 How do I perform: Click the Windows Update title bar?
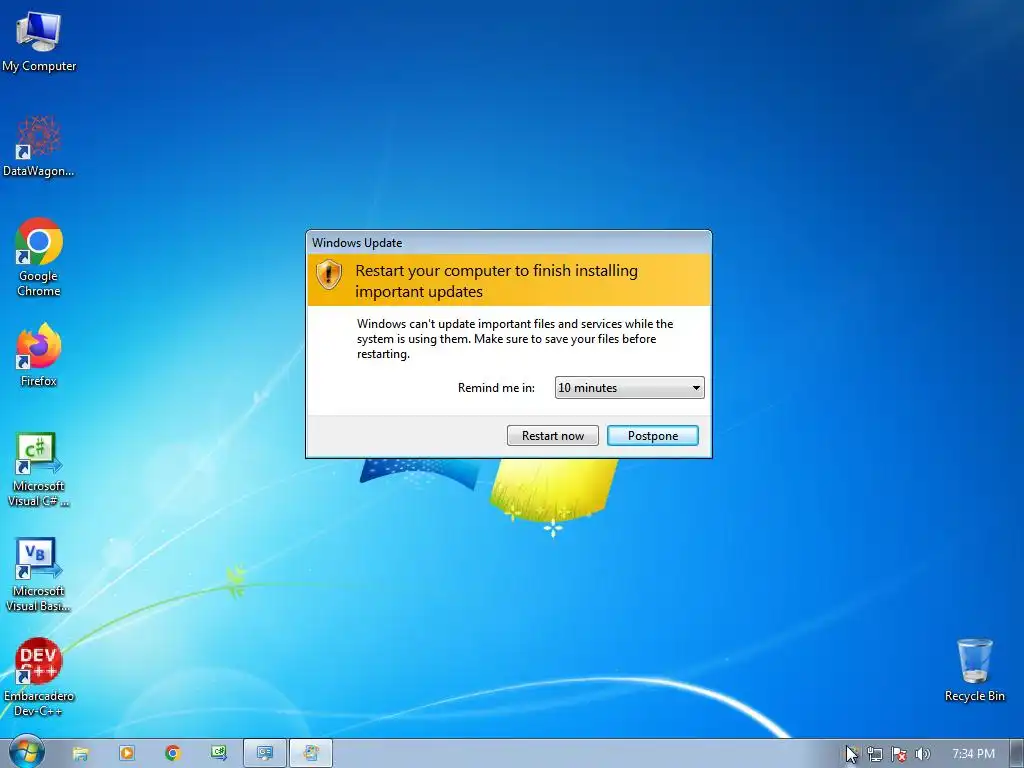pyautogui.click(x=509, y=242)
